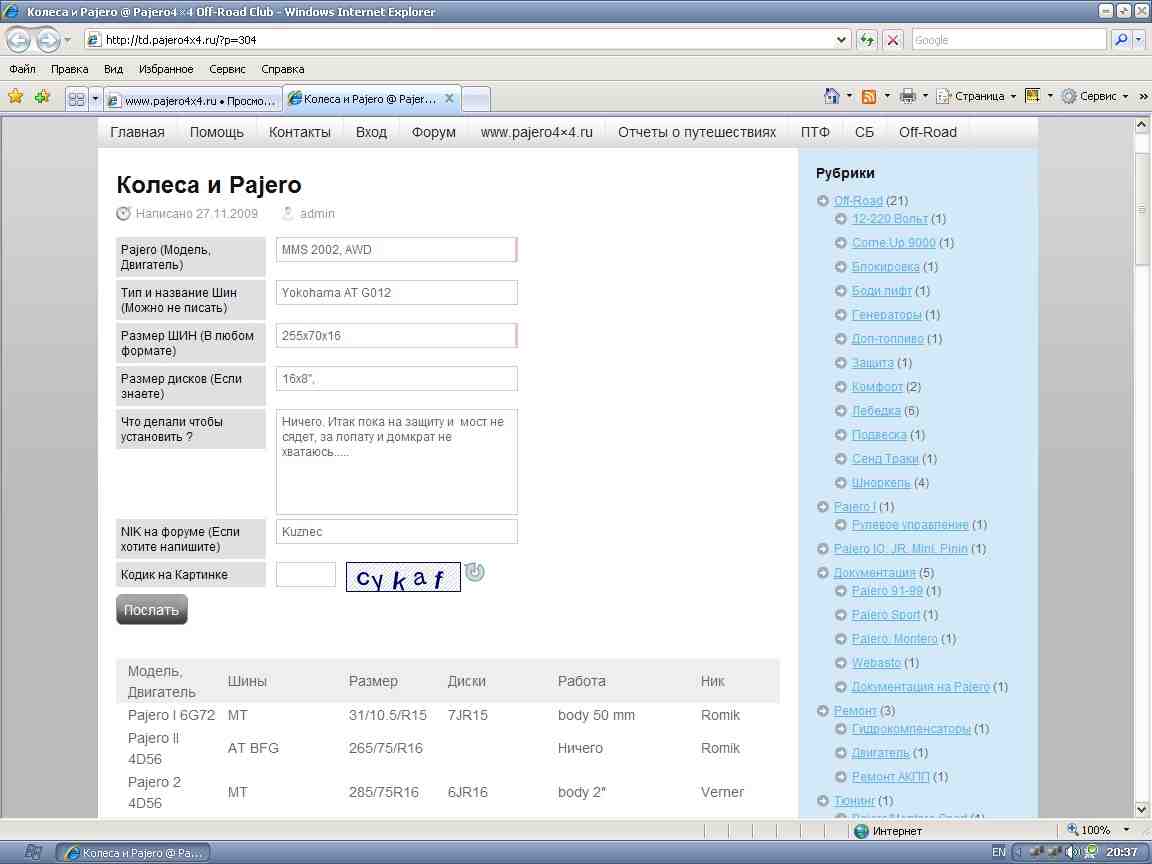This screenshot has height=864, width=1152.
Task: Open the Избранное menu
Action: (166, 69)
